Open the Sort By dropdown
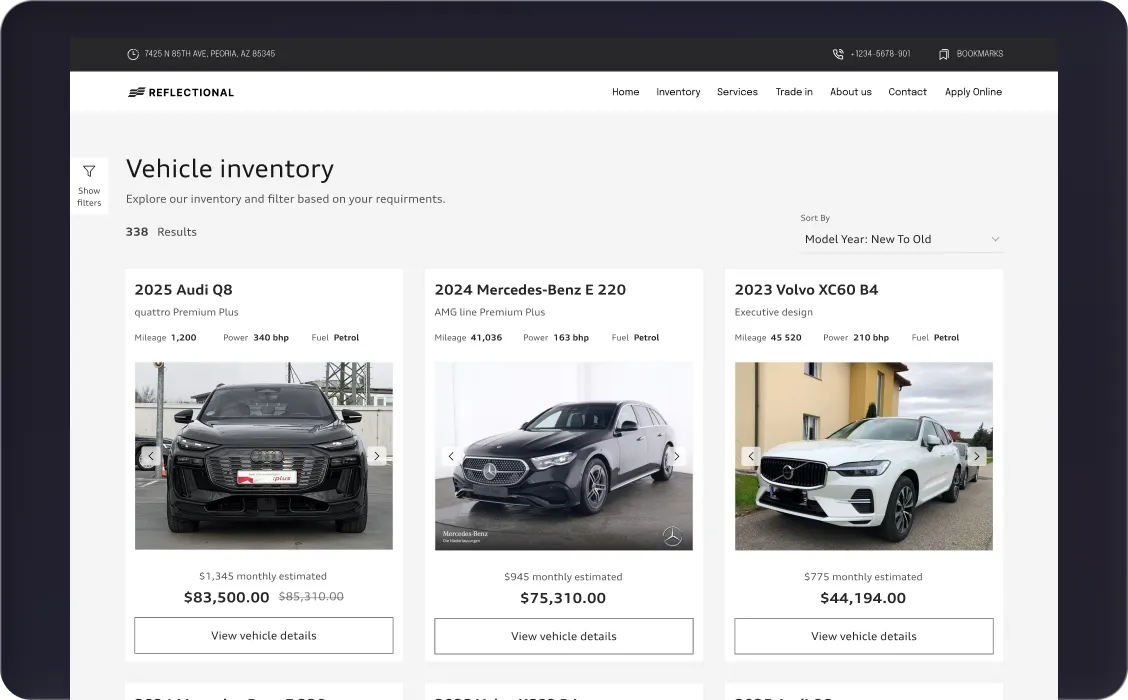The image size is (1128, 700). pos(901,239)
